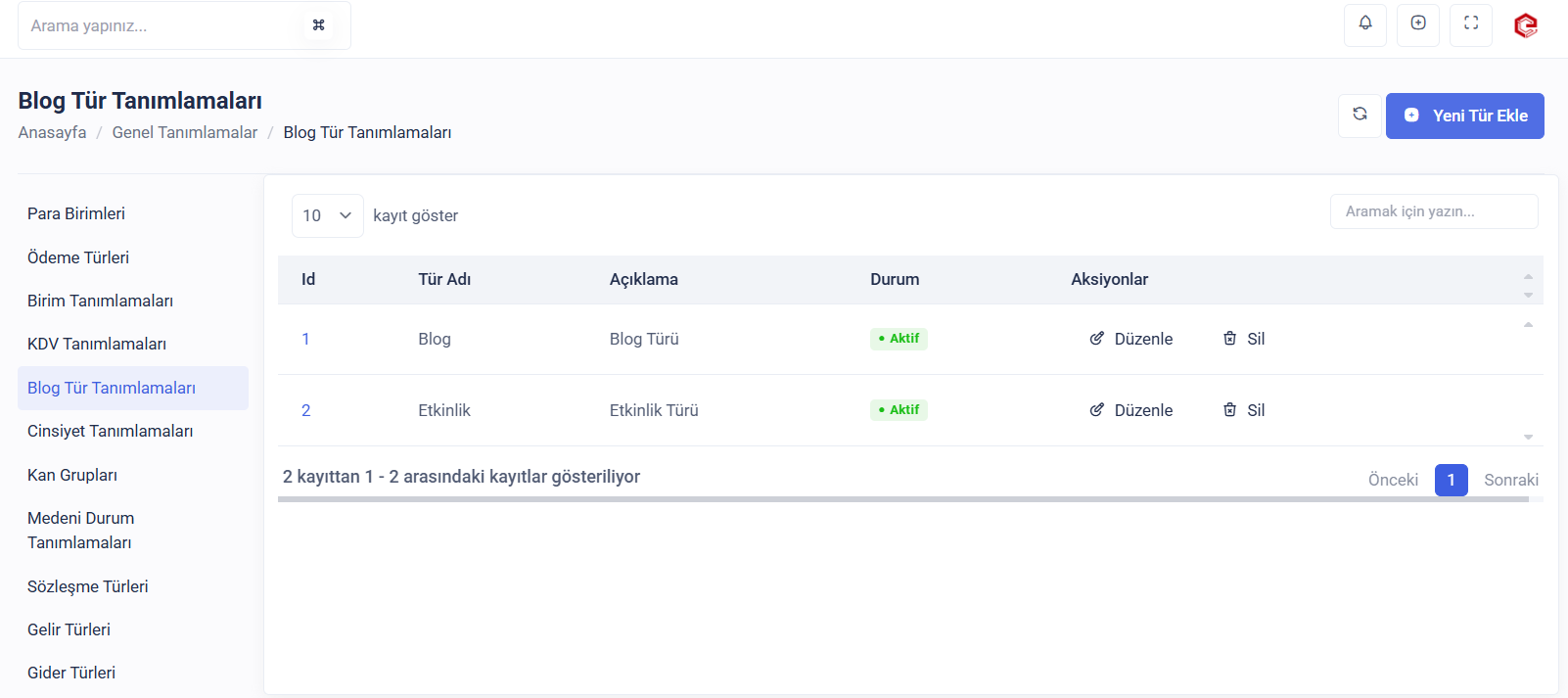The width and height of the screenshot is (1568, 698).
Task: Click the command shortcut icon in search
Action: coord(318,25)
